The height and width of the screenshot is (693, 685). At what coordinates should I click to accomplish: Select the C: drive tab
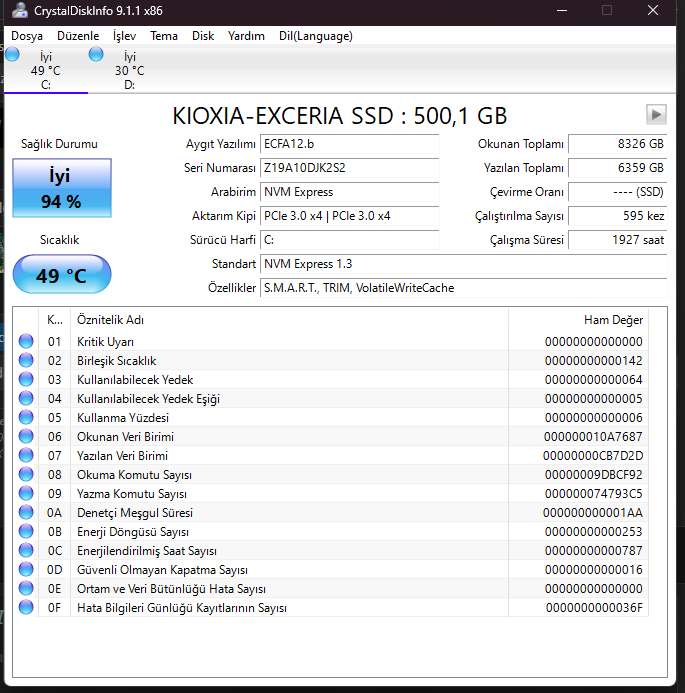46,70
